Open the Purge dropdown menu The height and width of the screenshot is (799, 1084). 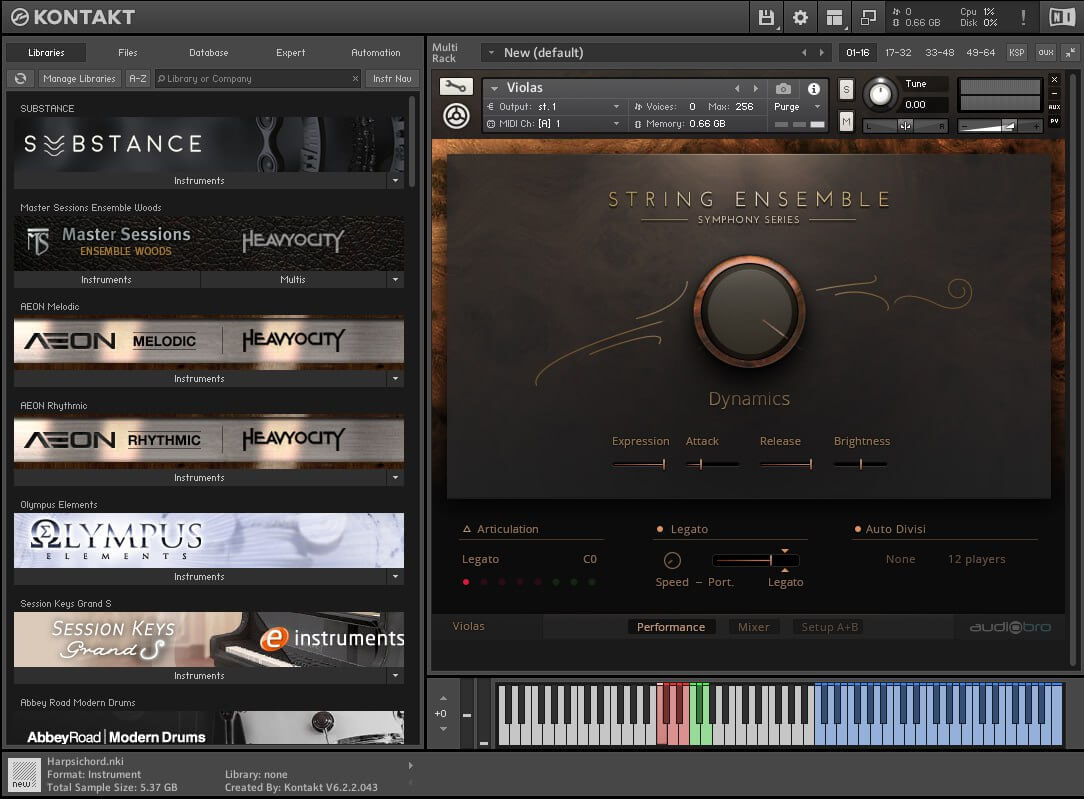click(x=818, y=106)
